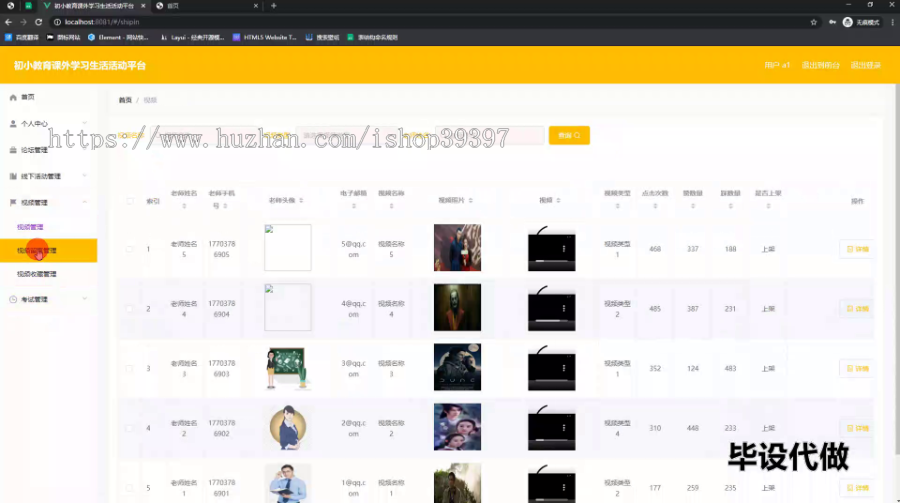900x503 pixels.
Task: Click the first search input field in the filter bar
Action: click(204, 136)
